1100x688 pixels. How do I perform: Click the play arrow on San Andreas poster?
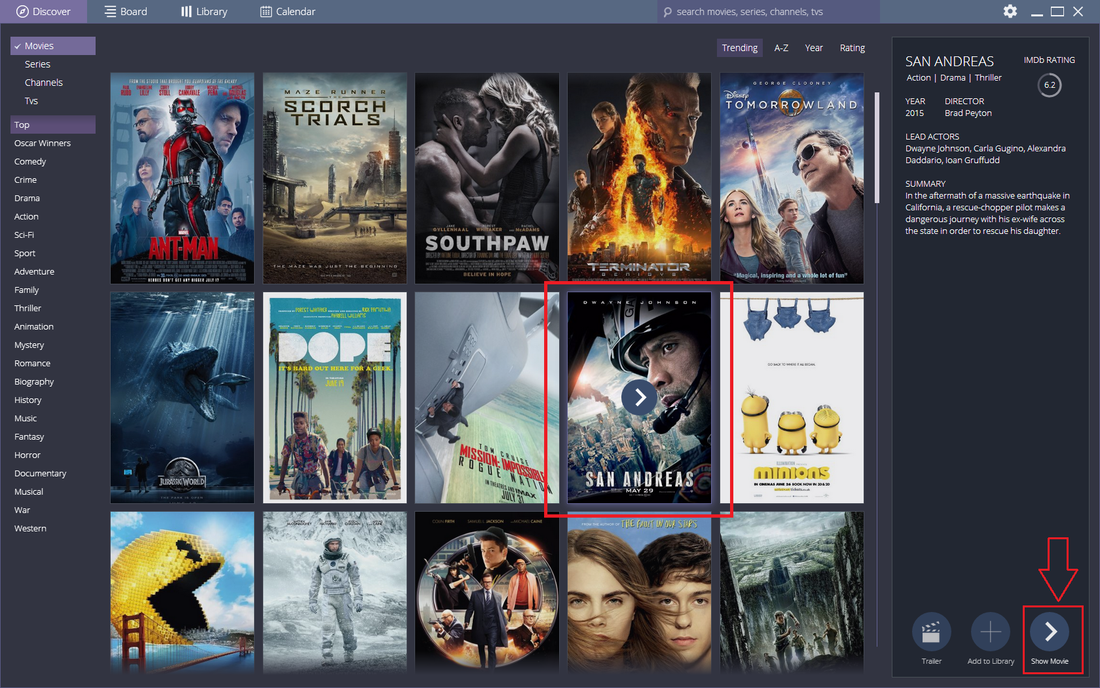point(639,398)
